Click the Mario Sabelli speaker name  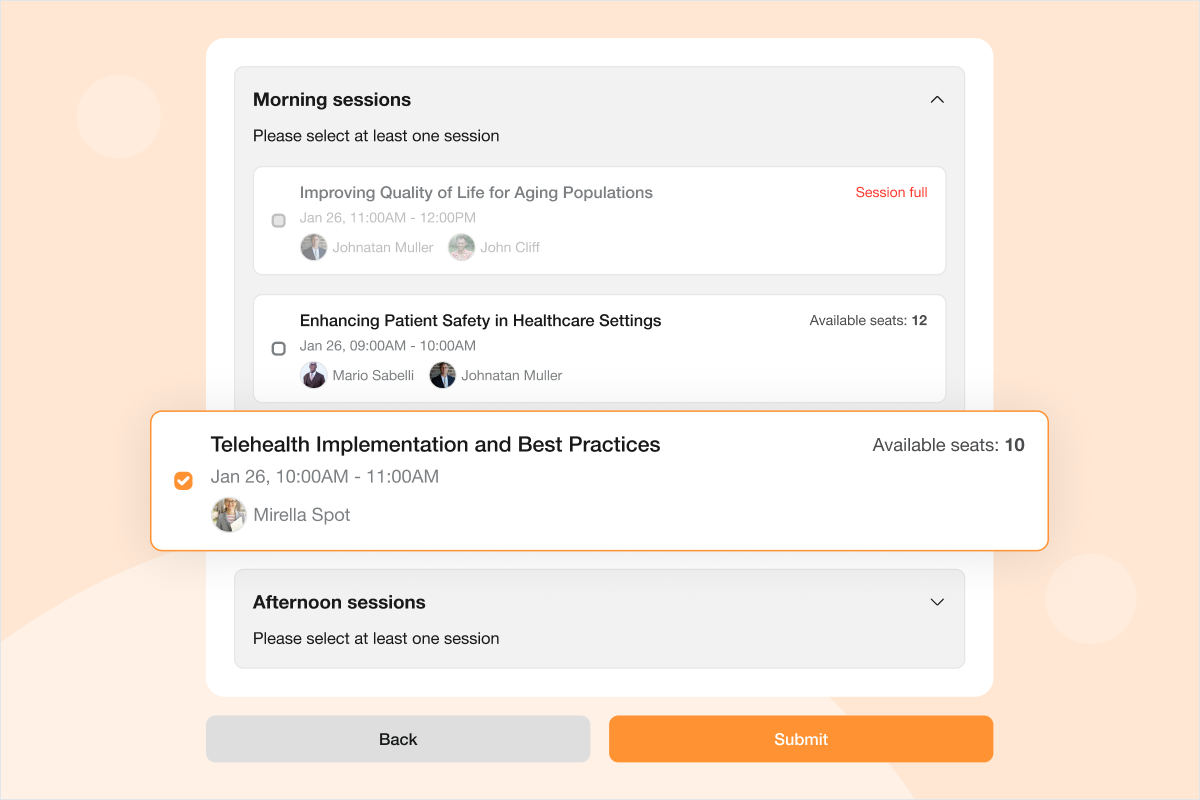[373, 375]
